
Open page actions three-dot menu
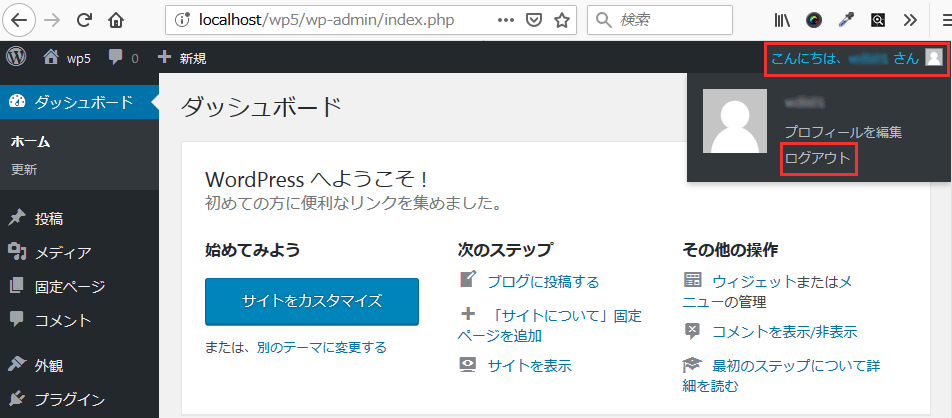[507, 20]
